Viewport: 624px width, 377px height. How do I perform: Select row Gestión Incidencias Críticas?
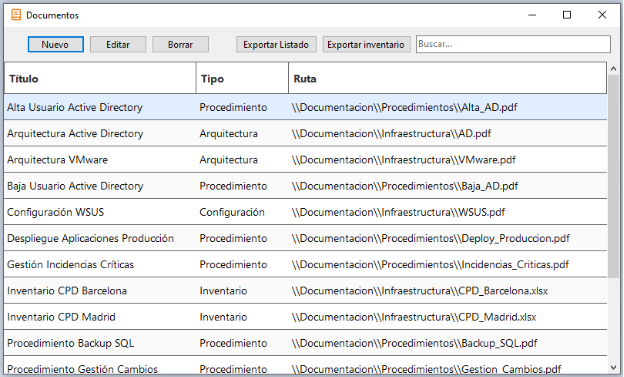click(x=306, y=264)
